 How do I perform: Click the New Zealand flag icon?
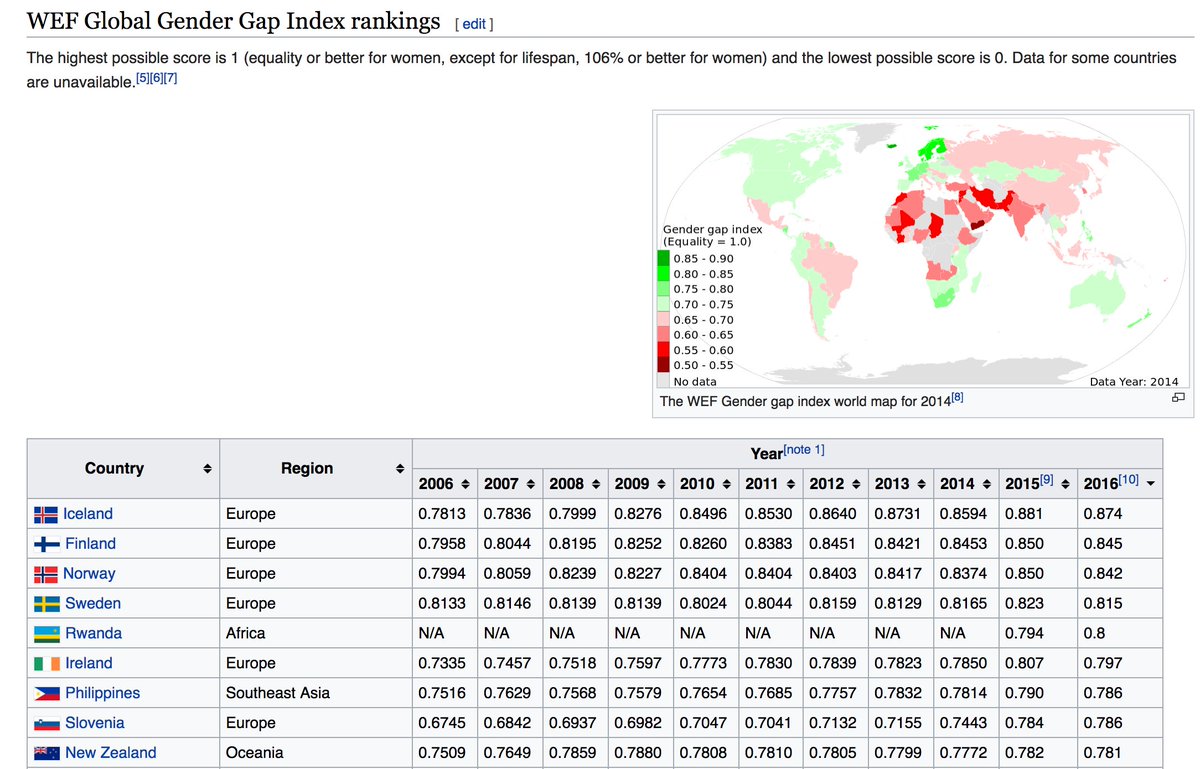46,753
